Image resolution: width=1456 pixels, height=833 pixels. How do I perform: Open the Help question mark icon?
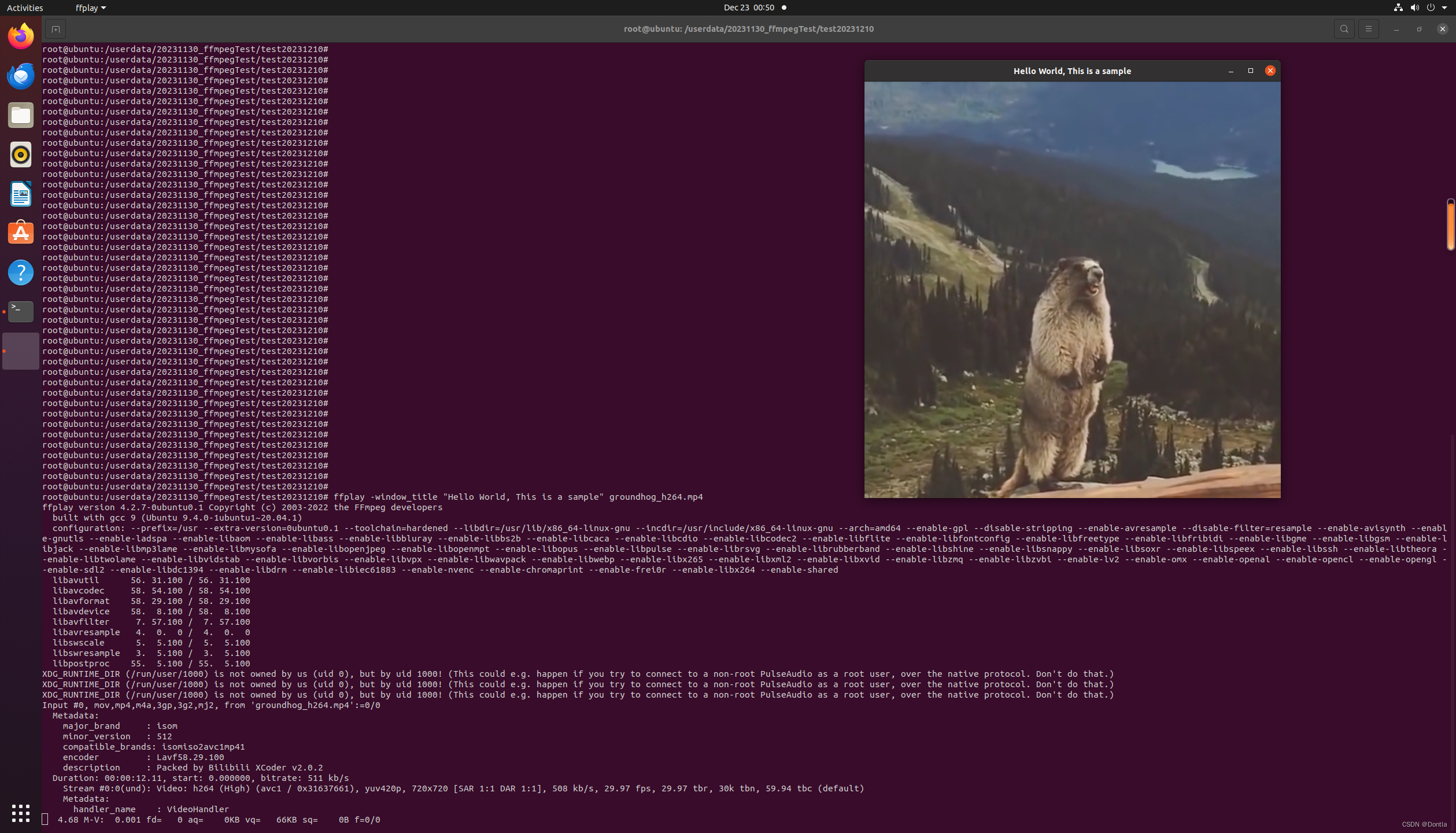21,272
